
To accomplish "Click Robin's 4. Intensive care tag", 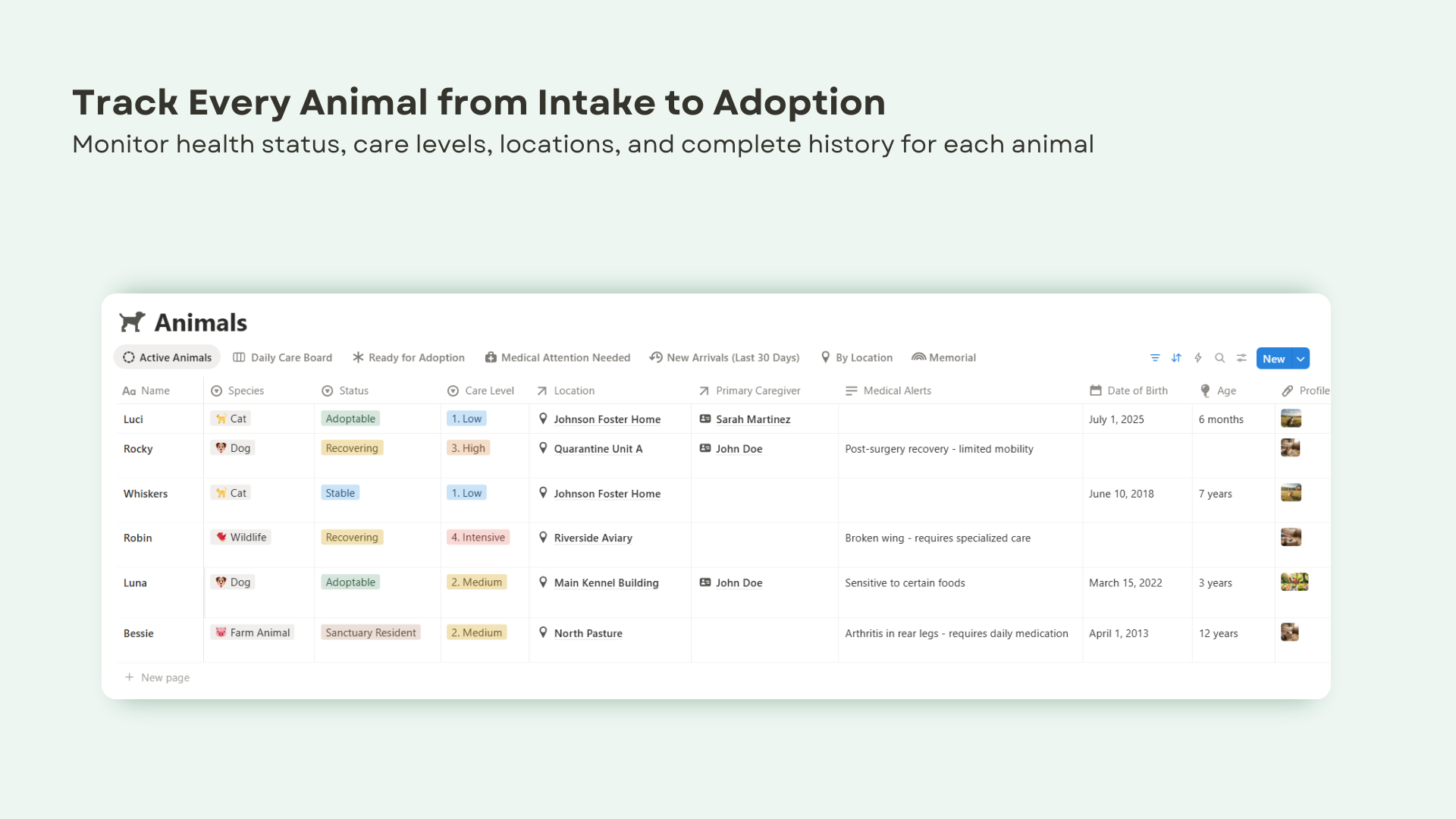I will point(478,538).
